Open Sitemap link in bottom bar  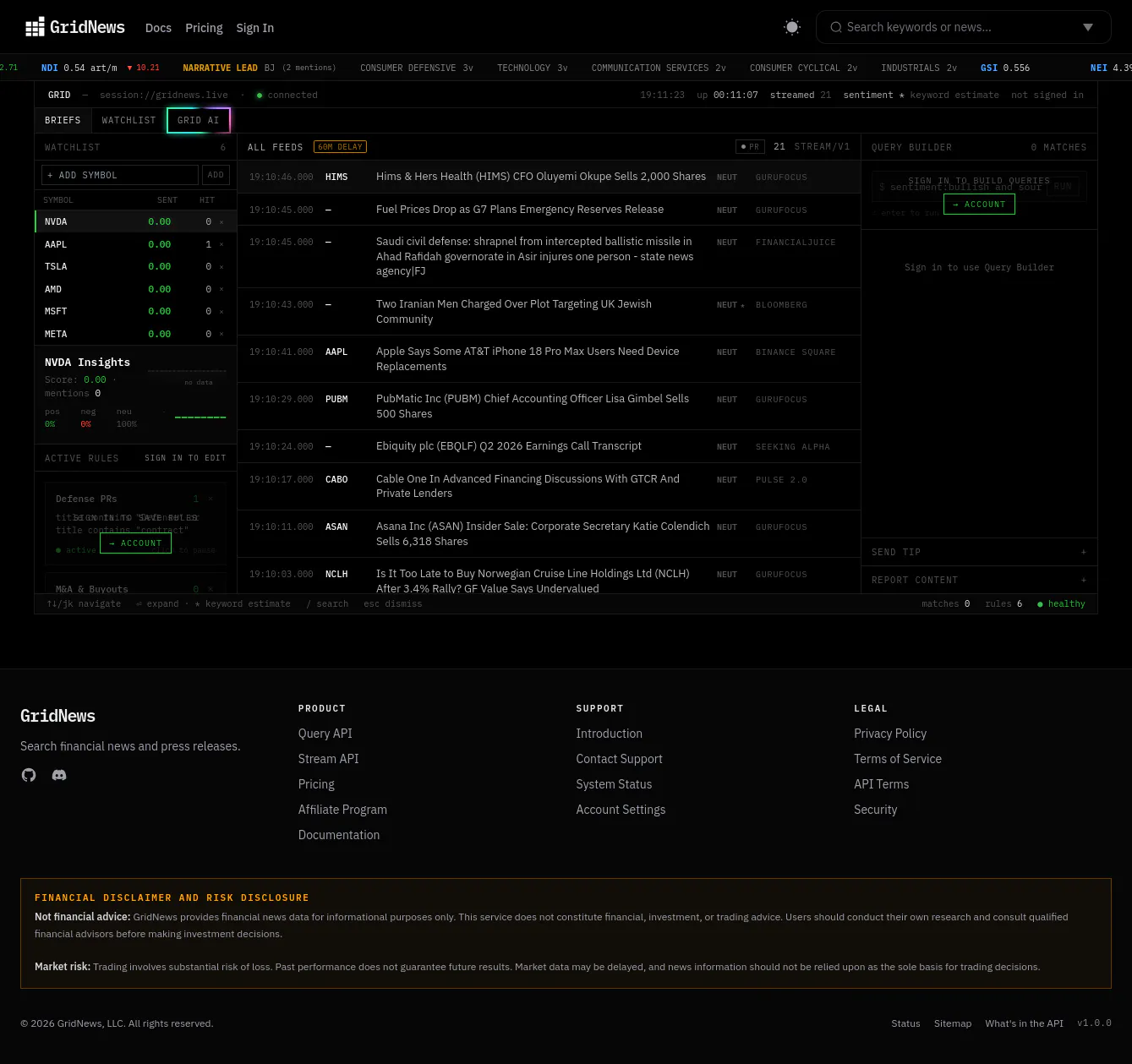tap(953, 1023)
